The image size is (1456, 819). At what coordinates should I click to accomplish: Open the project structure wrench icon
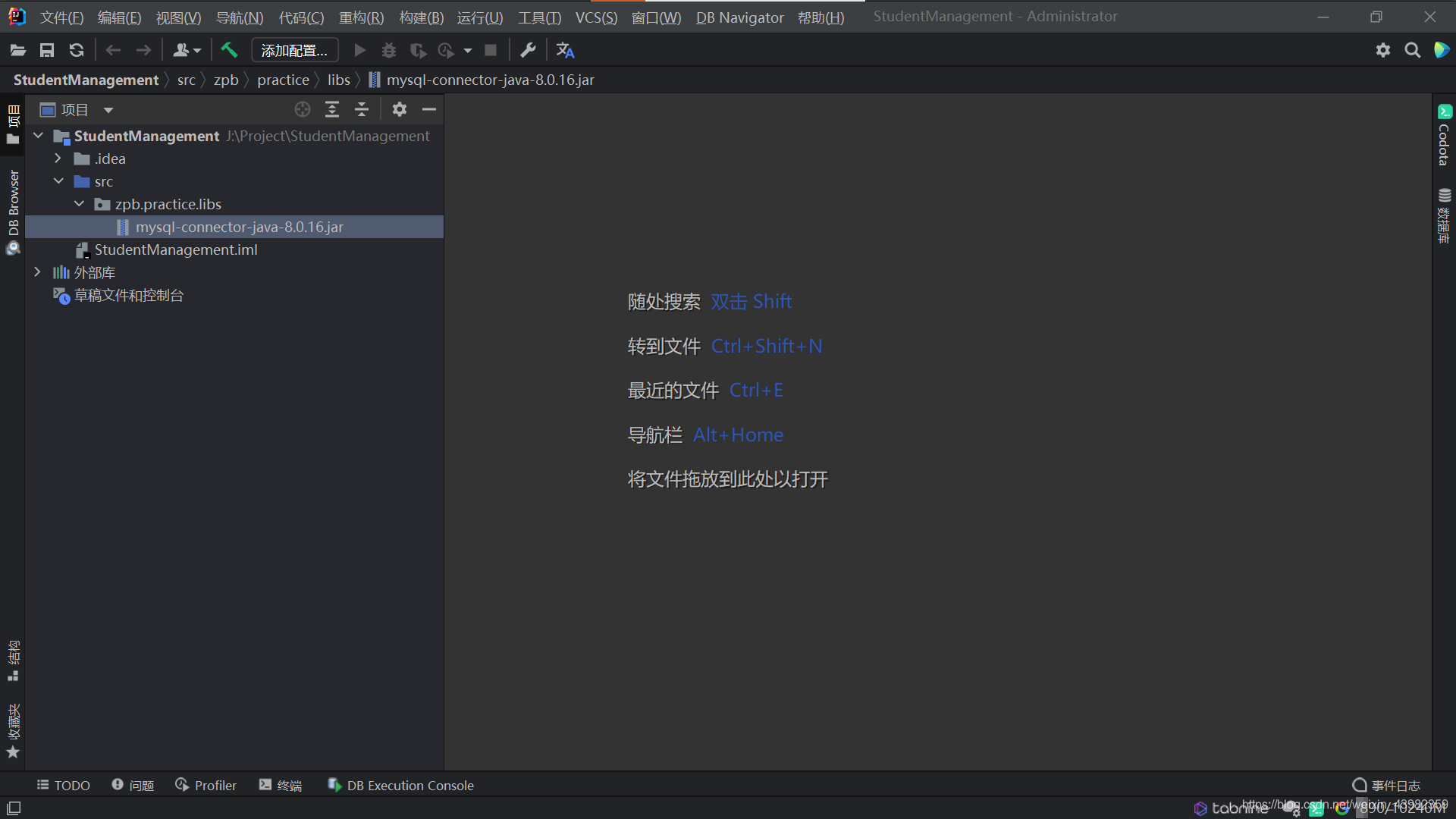(528, 50)
